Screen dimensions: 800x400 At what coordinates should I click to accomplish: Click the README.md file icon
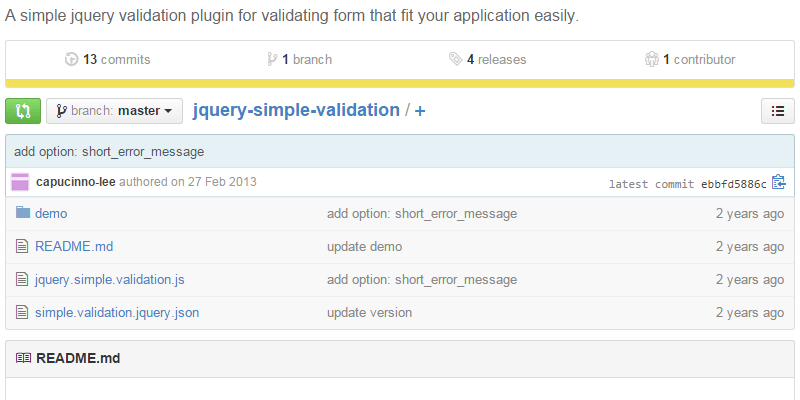click(22, 246)
